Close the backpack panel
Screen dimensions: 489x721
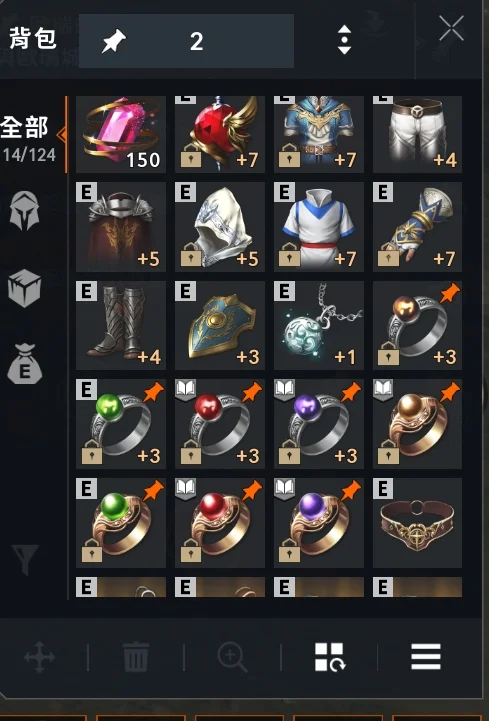click(x=451, y=29)
